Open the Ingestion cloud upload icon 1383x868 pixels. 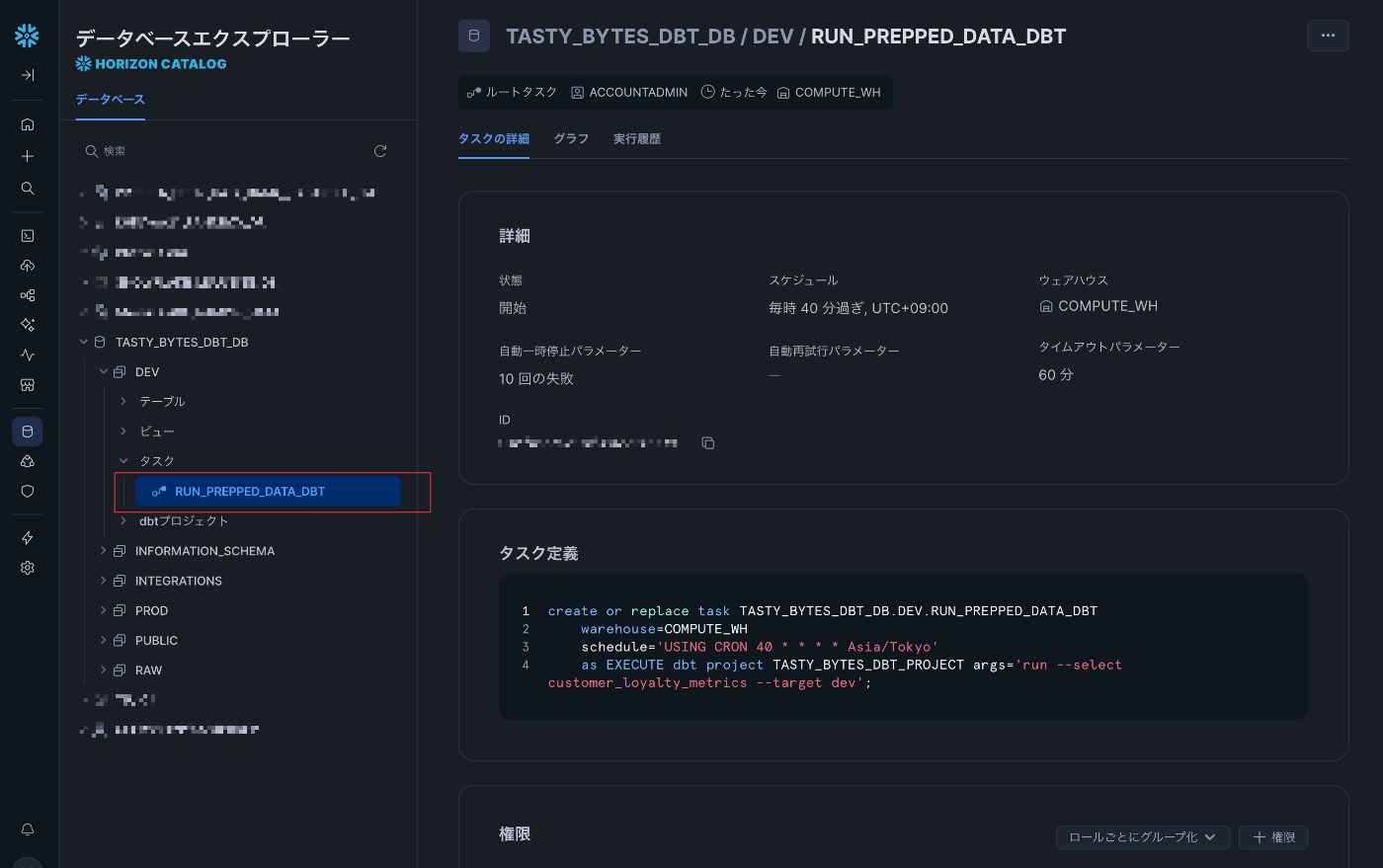tap(28, 266)
